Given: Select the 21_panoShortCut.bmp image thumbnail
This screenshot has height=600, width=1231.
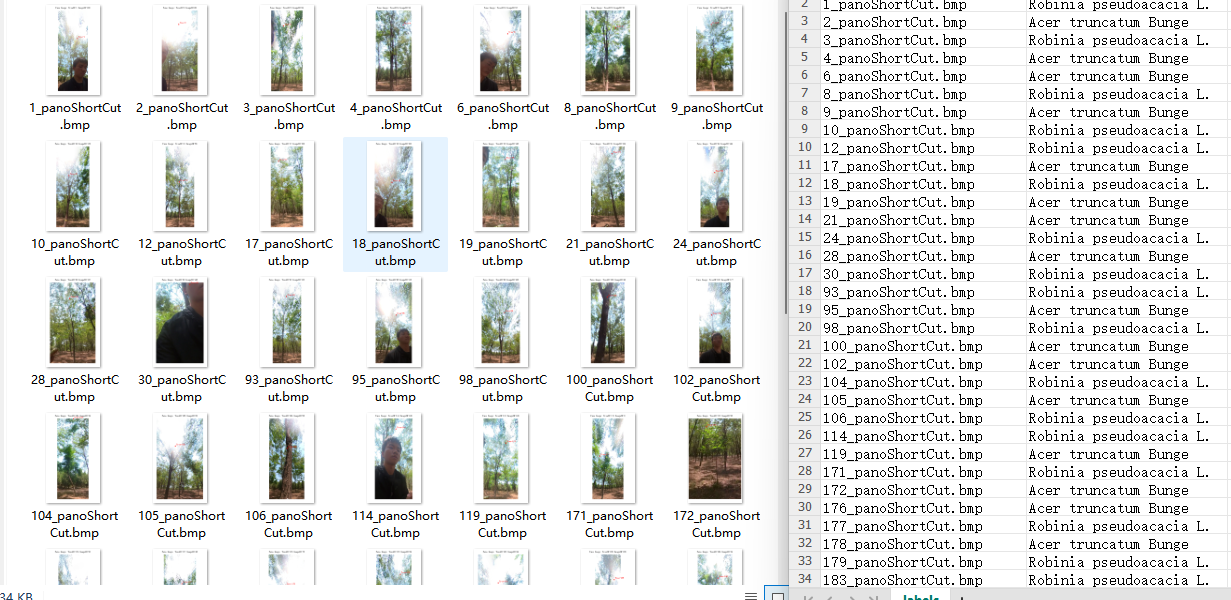Looking at the screenshot, I should (x=609, y=185).
